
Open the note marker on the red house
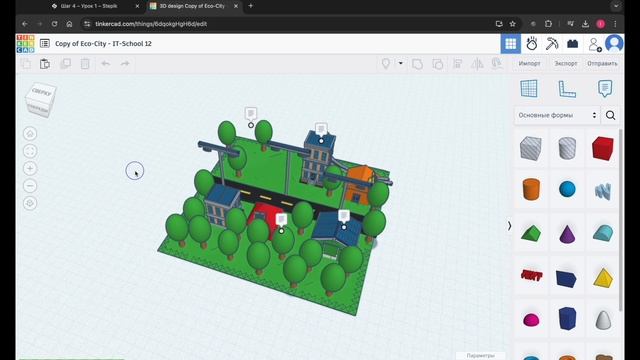tap(281, 220)
